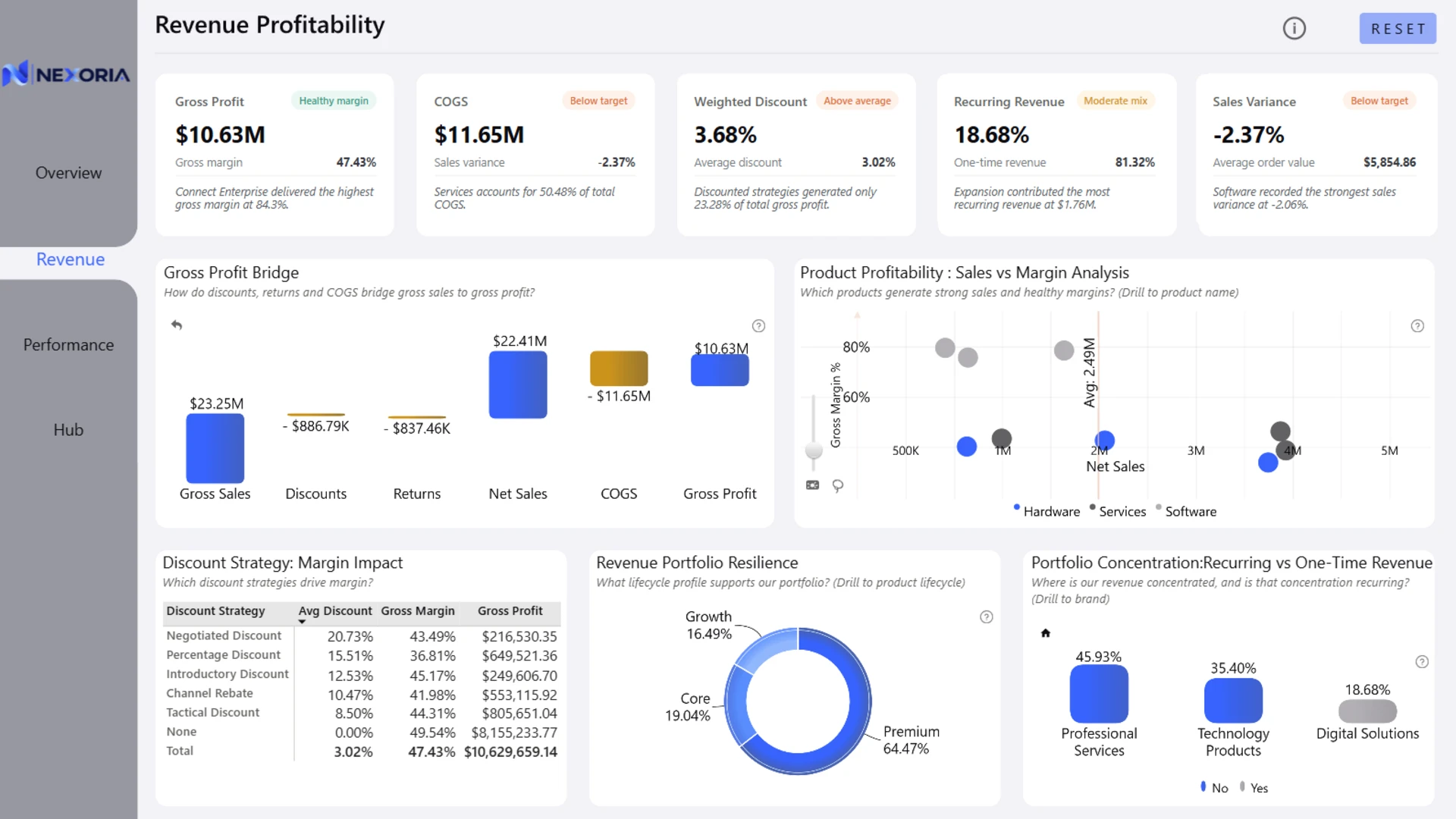The width and height of the screenshot is (1456, 819).
Task: Click the Nexoria logo
Action: click(x=66, y=74)
